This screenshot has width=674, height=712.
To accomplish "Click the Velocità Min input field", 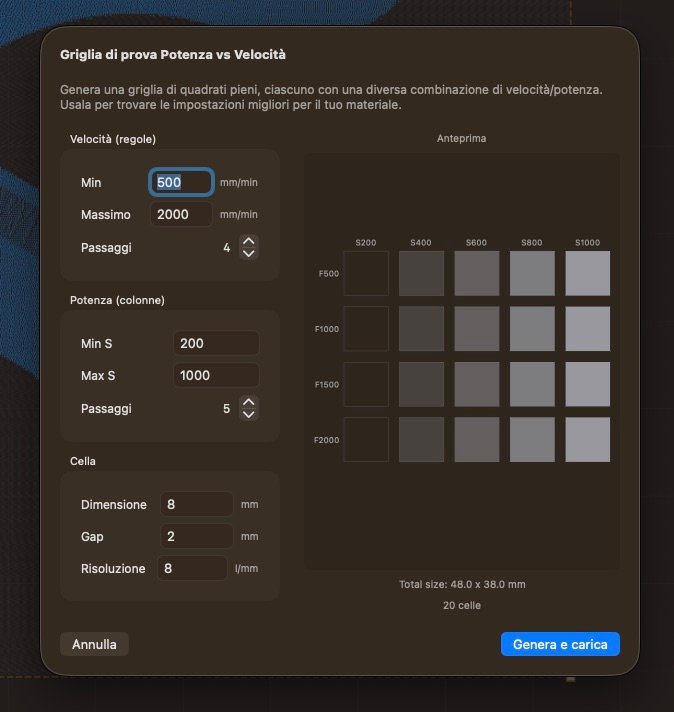I will [182, 183].
